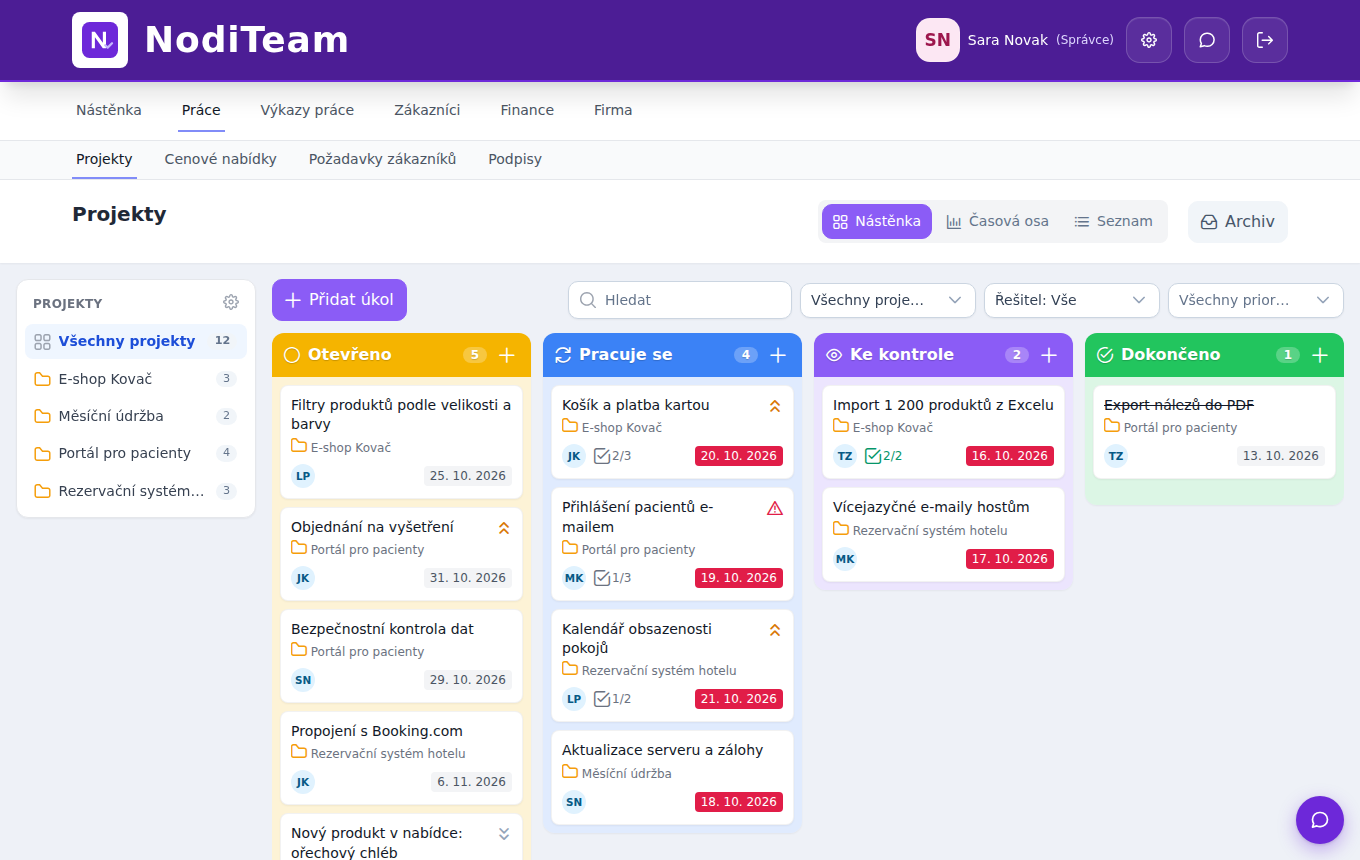Select E-shop Kovač project in sidebar

[136, 379]
